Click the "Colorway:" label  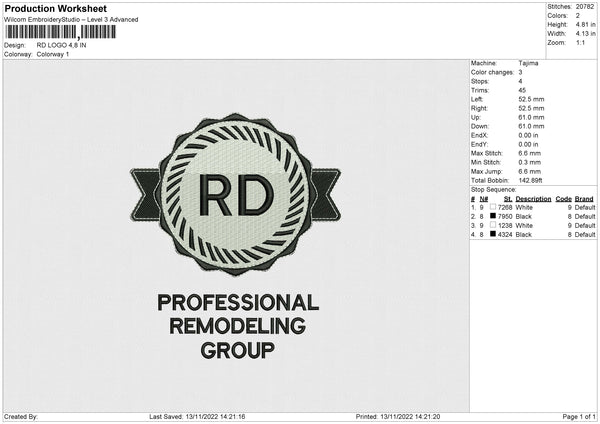point(18,54)
